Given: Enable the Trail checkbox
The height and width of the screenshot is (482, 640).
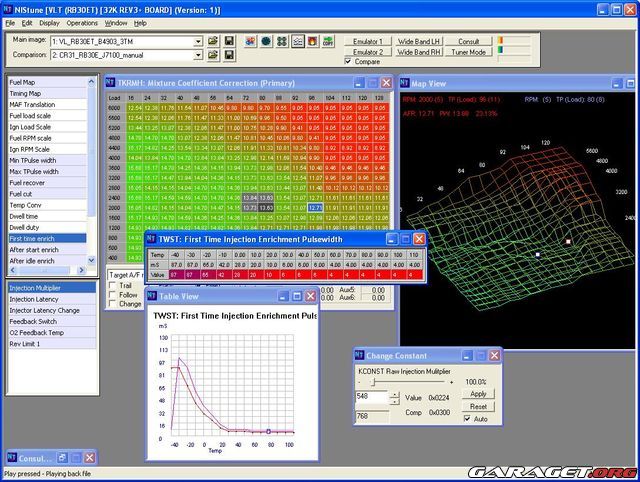Looking at the screenshot, I should (x=112, y=285).
